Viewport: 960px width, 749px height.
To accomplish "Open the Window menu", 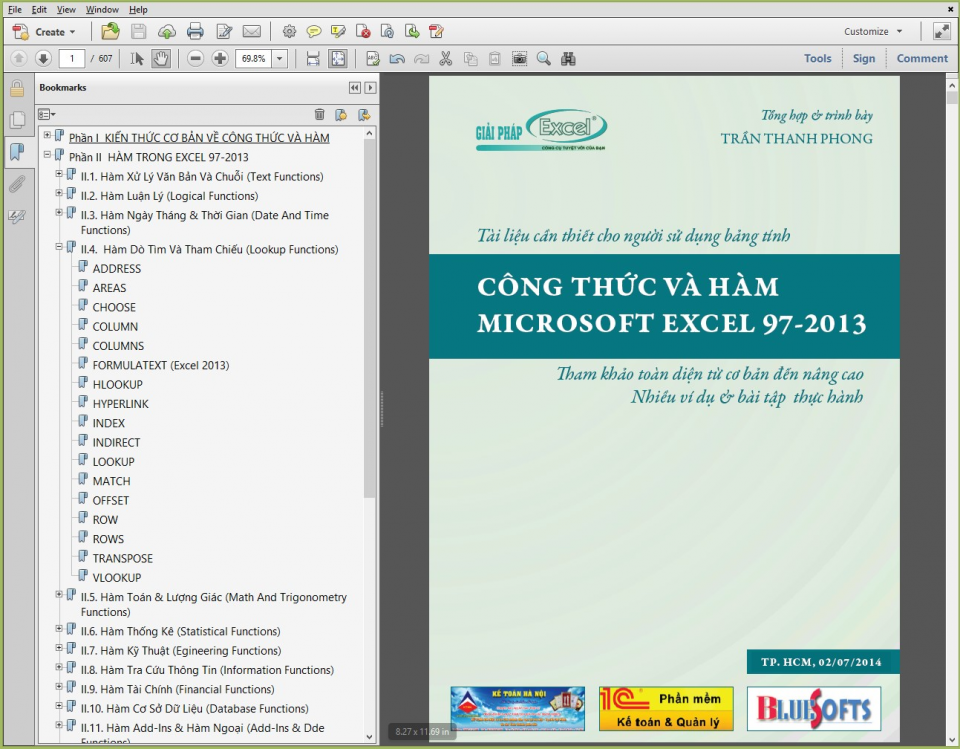I will pyautogui.click(x=102, y=9).
